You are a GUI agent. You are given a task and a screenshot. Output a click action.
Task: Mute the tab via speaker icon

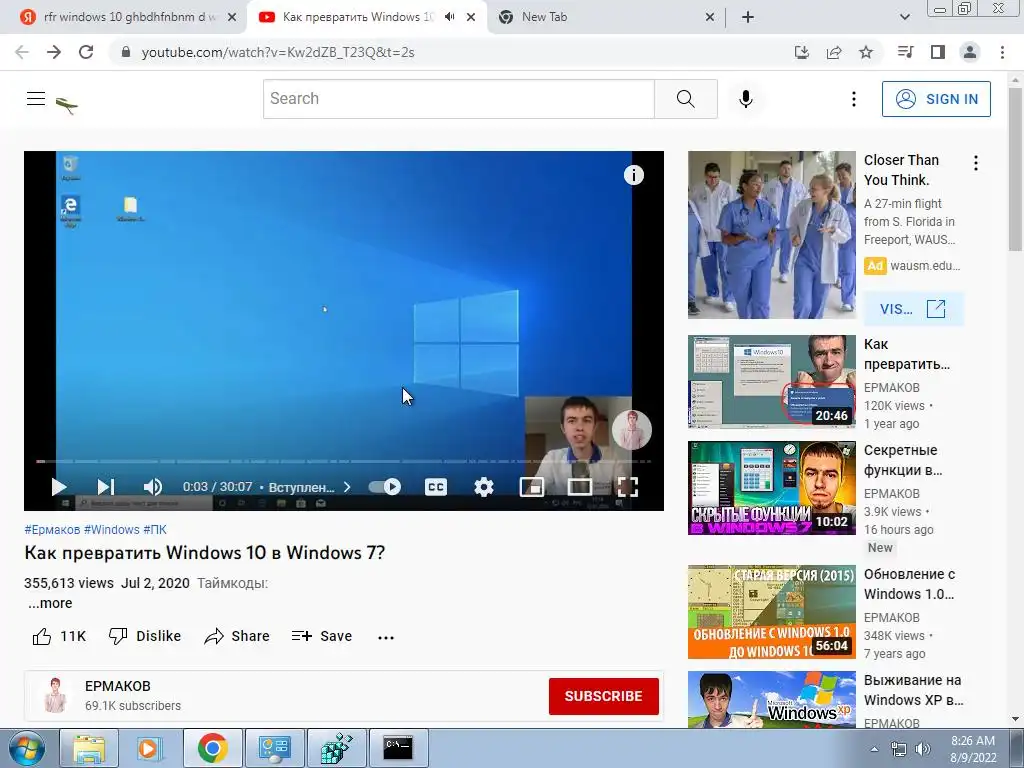click(x=449, y=17)
